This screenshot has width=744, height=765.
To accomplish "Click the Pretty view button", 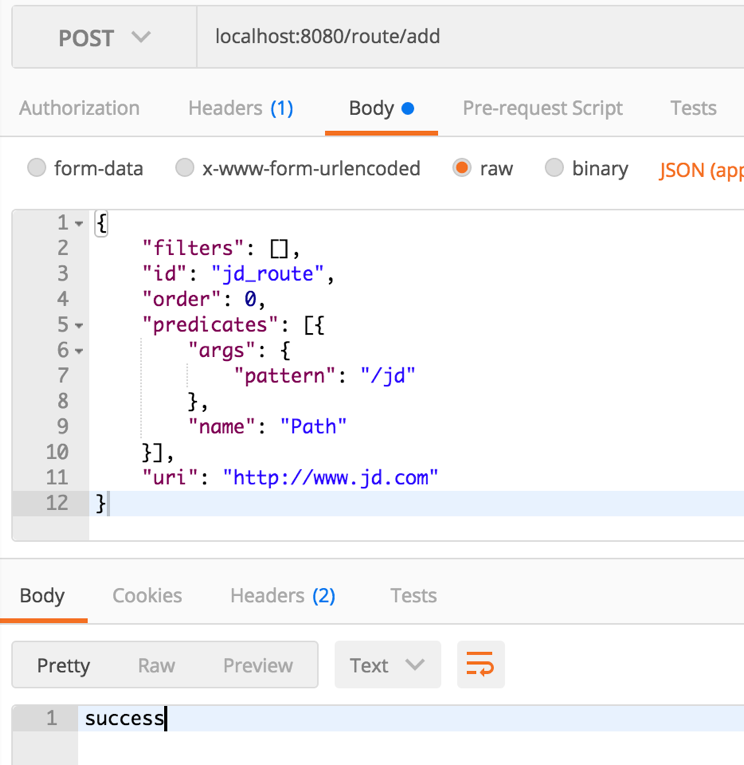I will pos(63,665).
